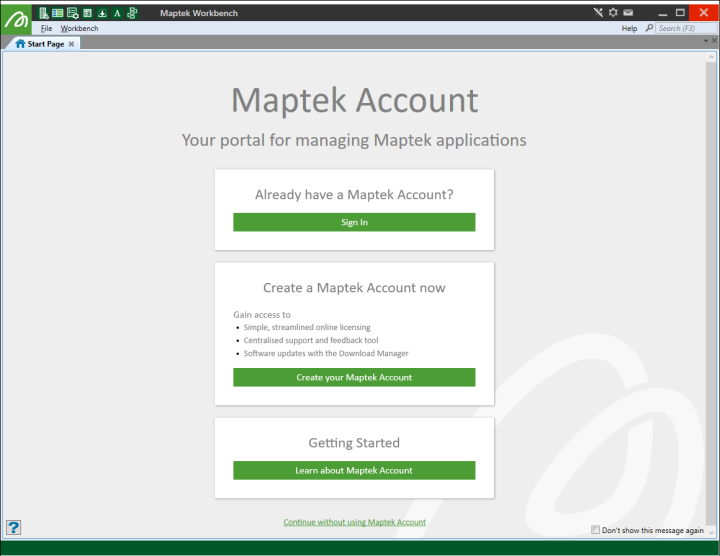
Task: Click the envelope mail icon in the title bar
Action: coord(628,12)
